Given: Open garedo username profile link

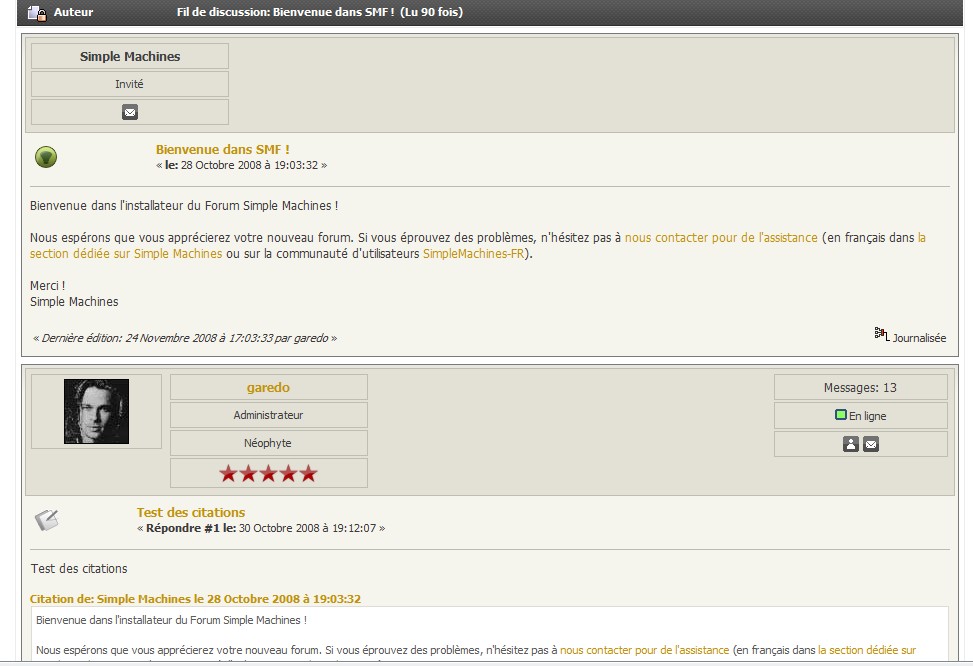Looking at the screenshot, I should click(268, 387).
